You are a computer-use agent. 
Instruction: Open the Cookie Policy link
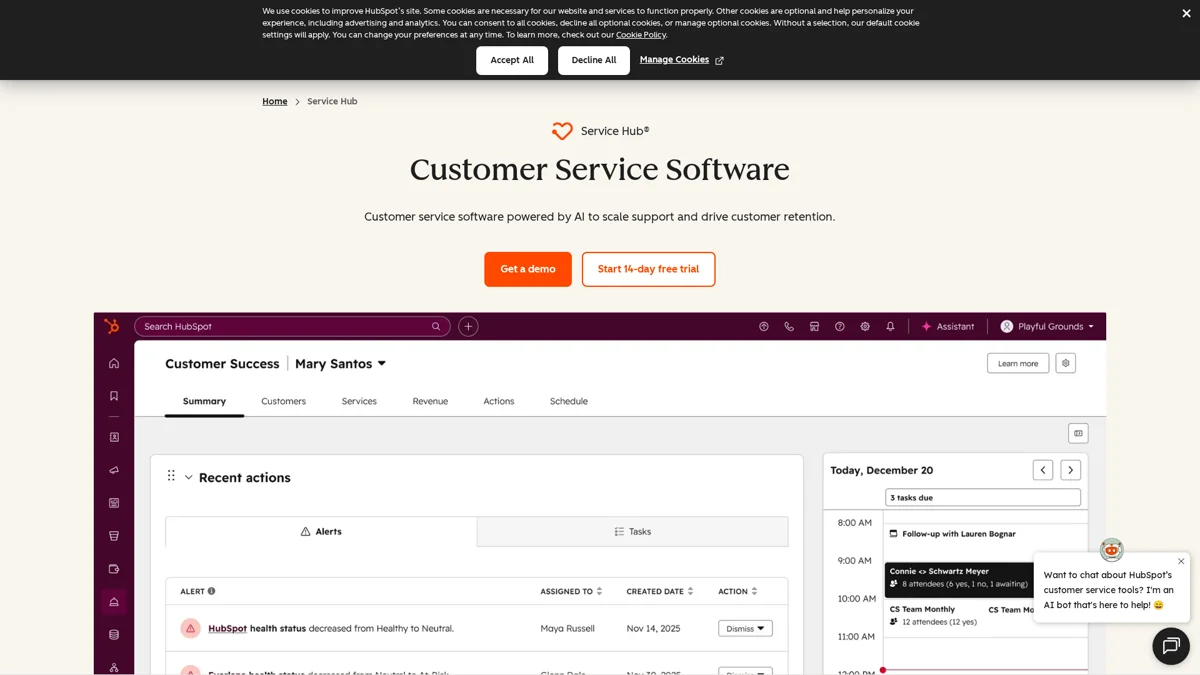click(x=641, y=35)
